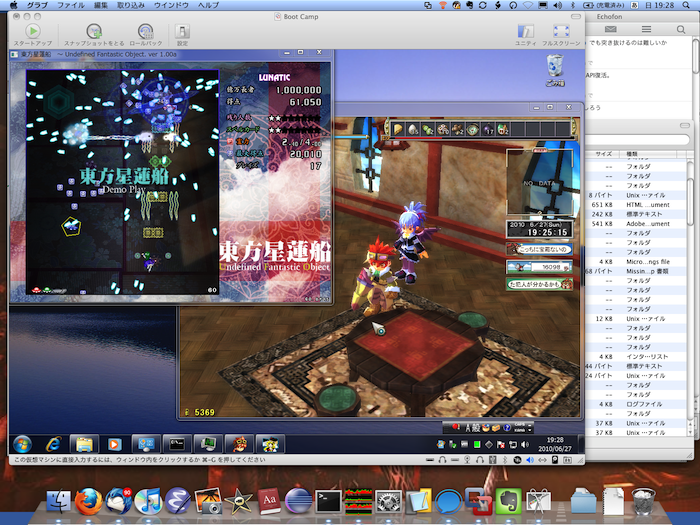
Task: Click the Bluetooth icon in menu bar
Action: tap(573, 5)
